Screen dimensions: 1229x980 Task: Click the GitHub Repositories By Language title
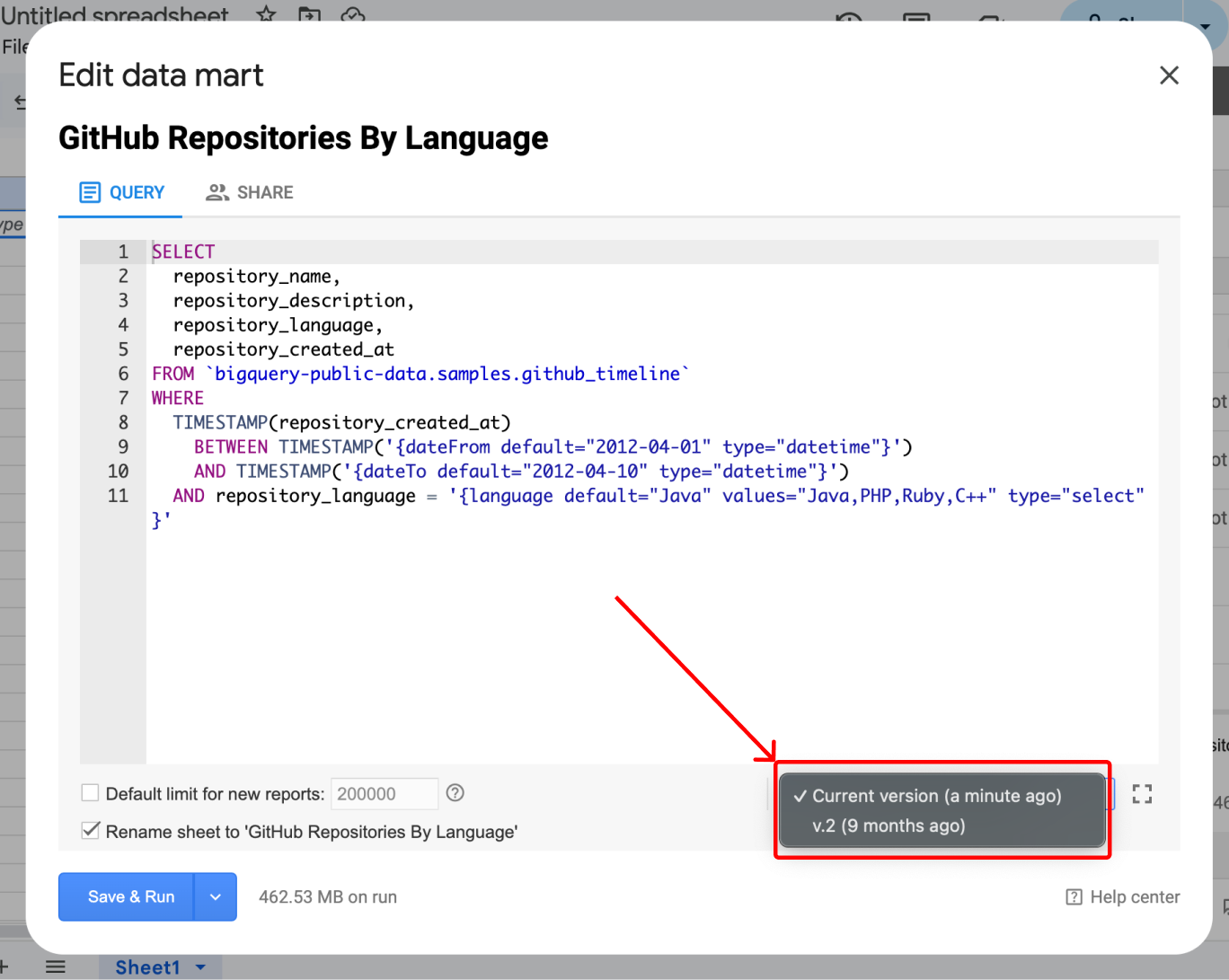(x=304, y=138)
